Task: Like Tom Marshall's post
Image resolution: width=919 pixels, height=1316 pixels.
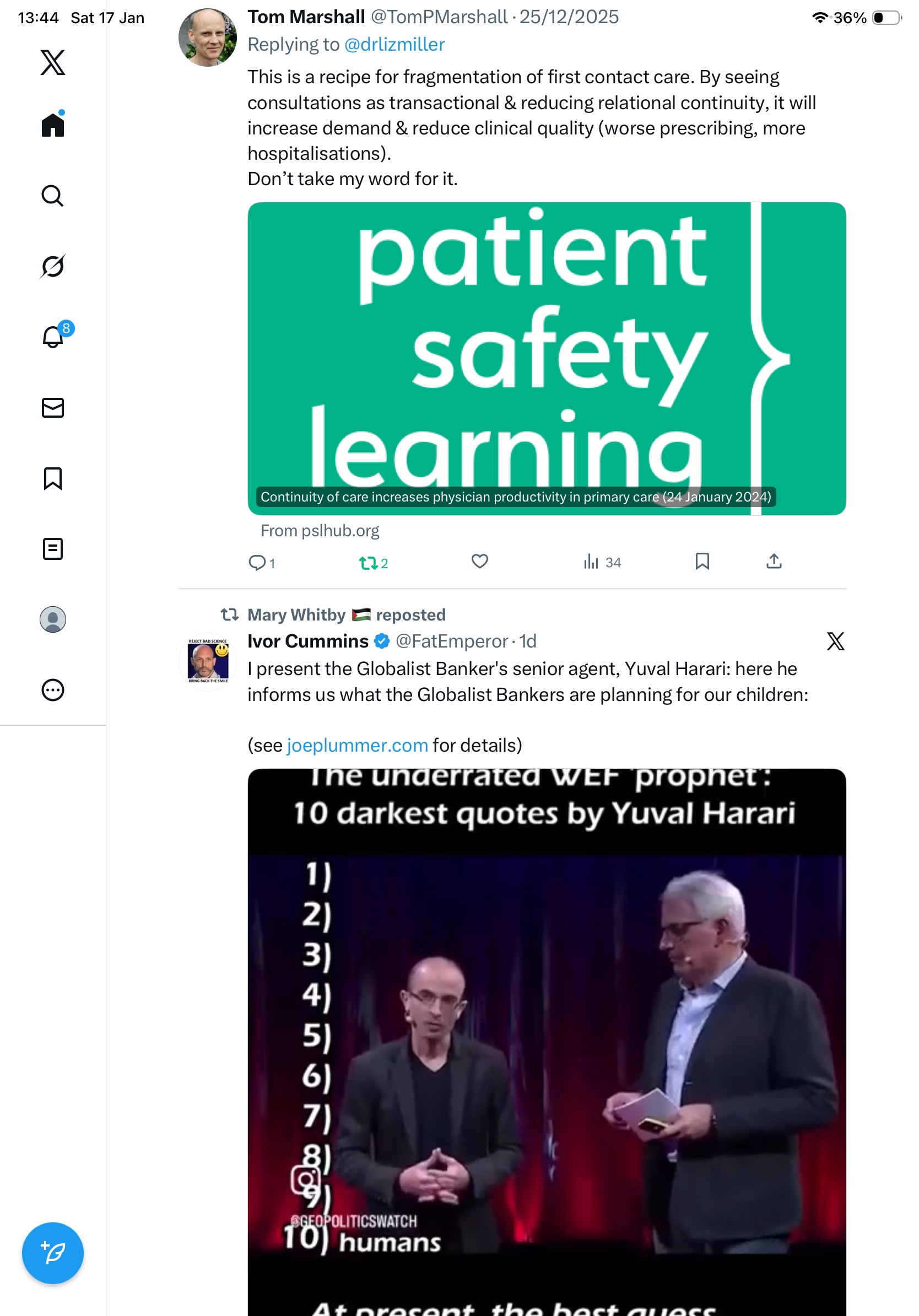Action: [479, 561]
